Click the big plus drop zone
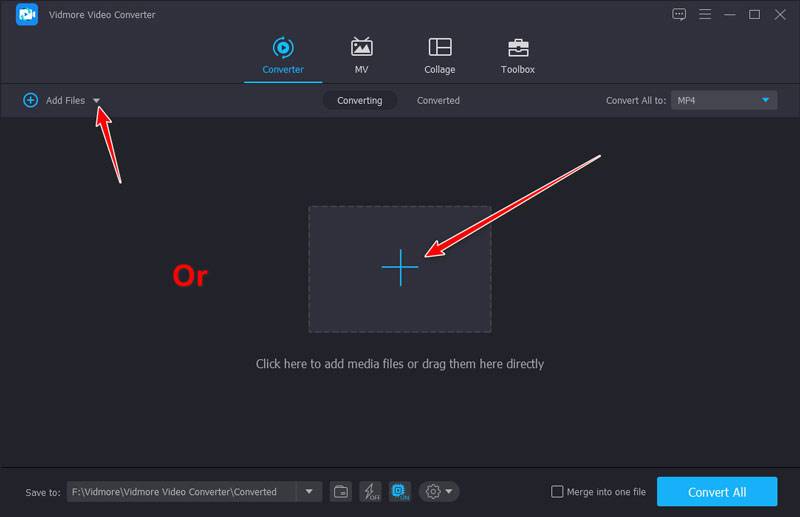 pos(400,268)
